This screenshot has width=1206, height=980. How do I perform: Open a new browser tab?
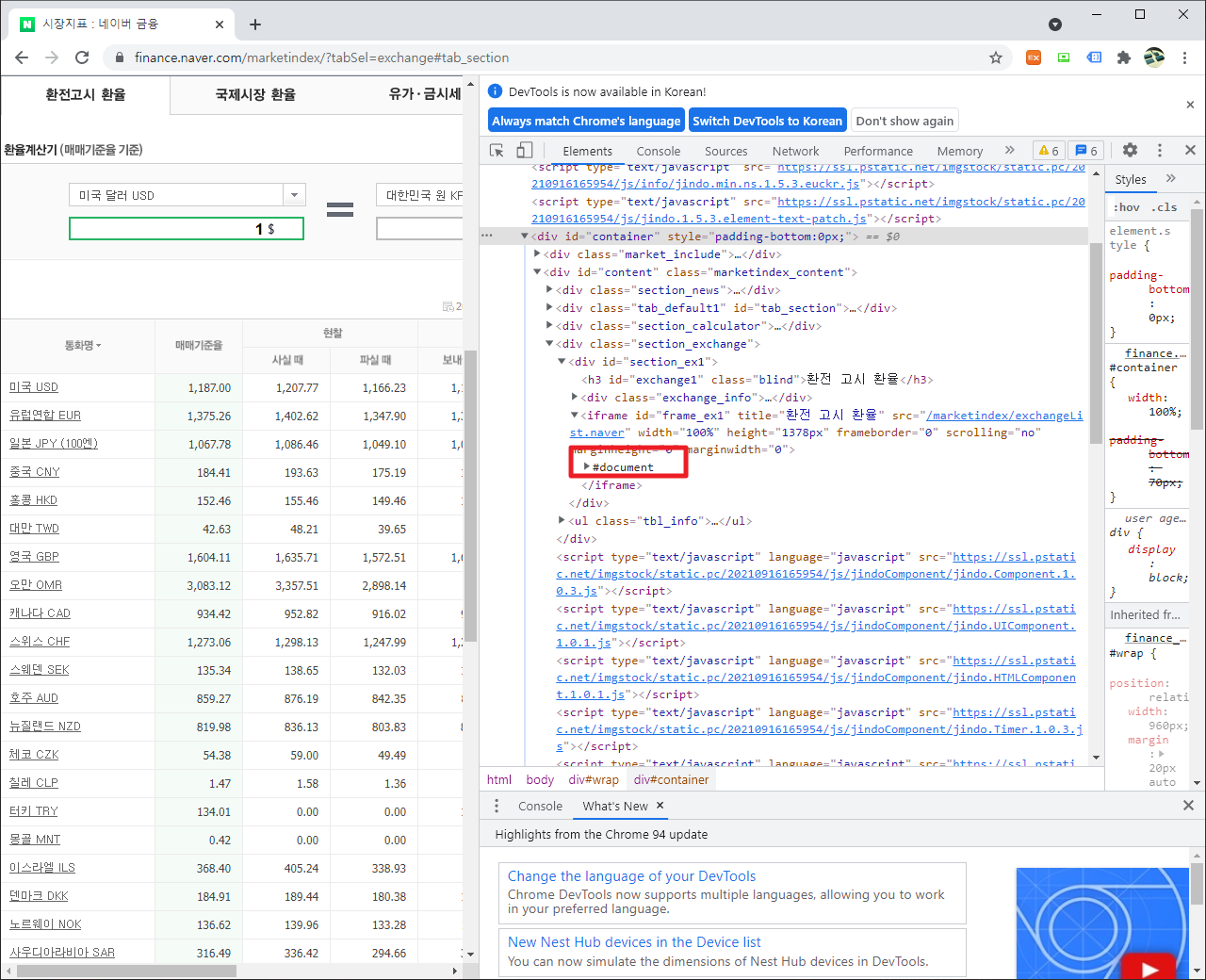click(255, 24)
